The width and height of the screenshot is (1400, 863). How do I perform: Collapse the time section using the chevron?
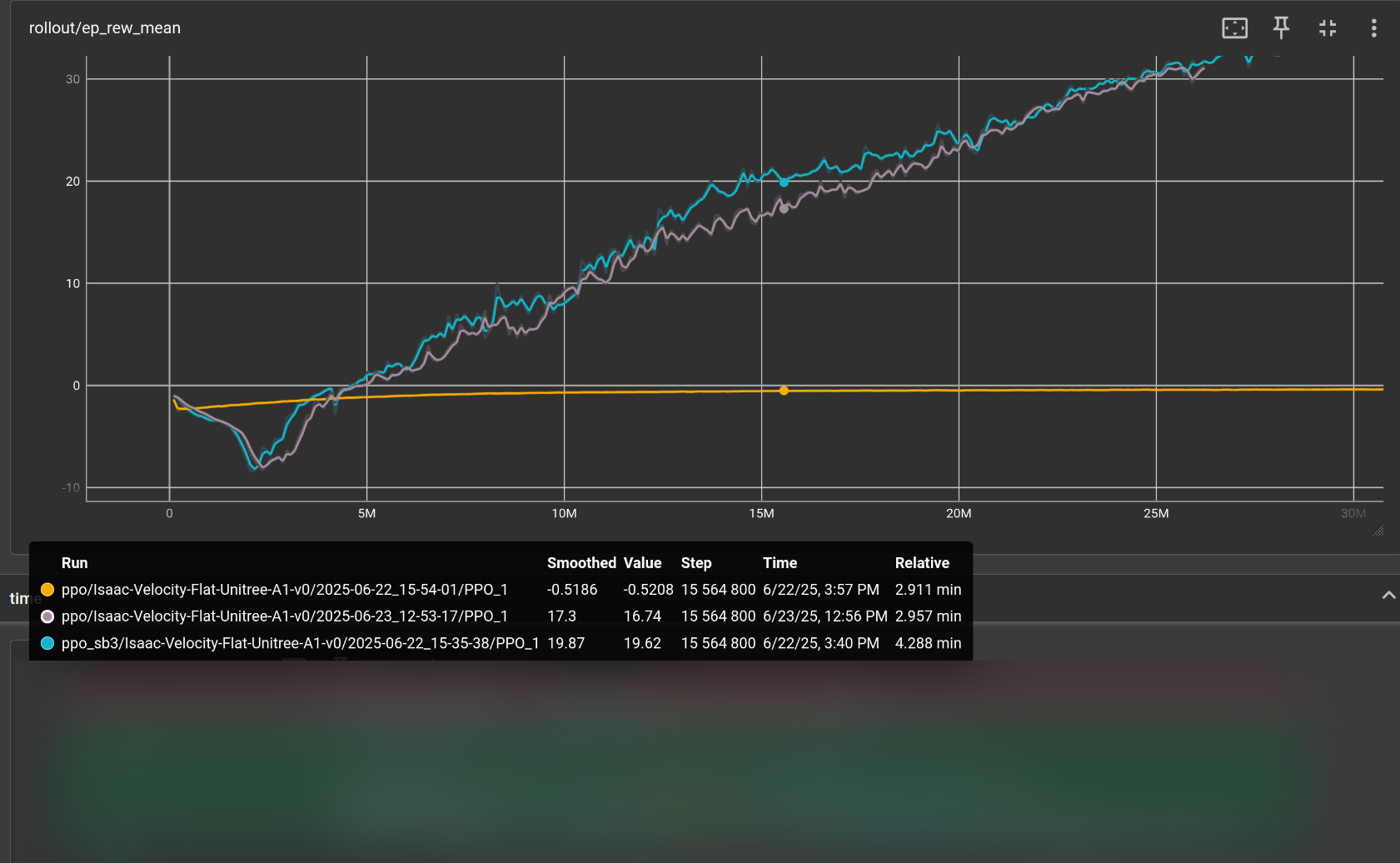1388,595
